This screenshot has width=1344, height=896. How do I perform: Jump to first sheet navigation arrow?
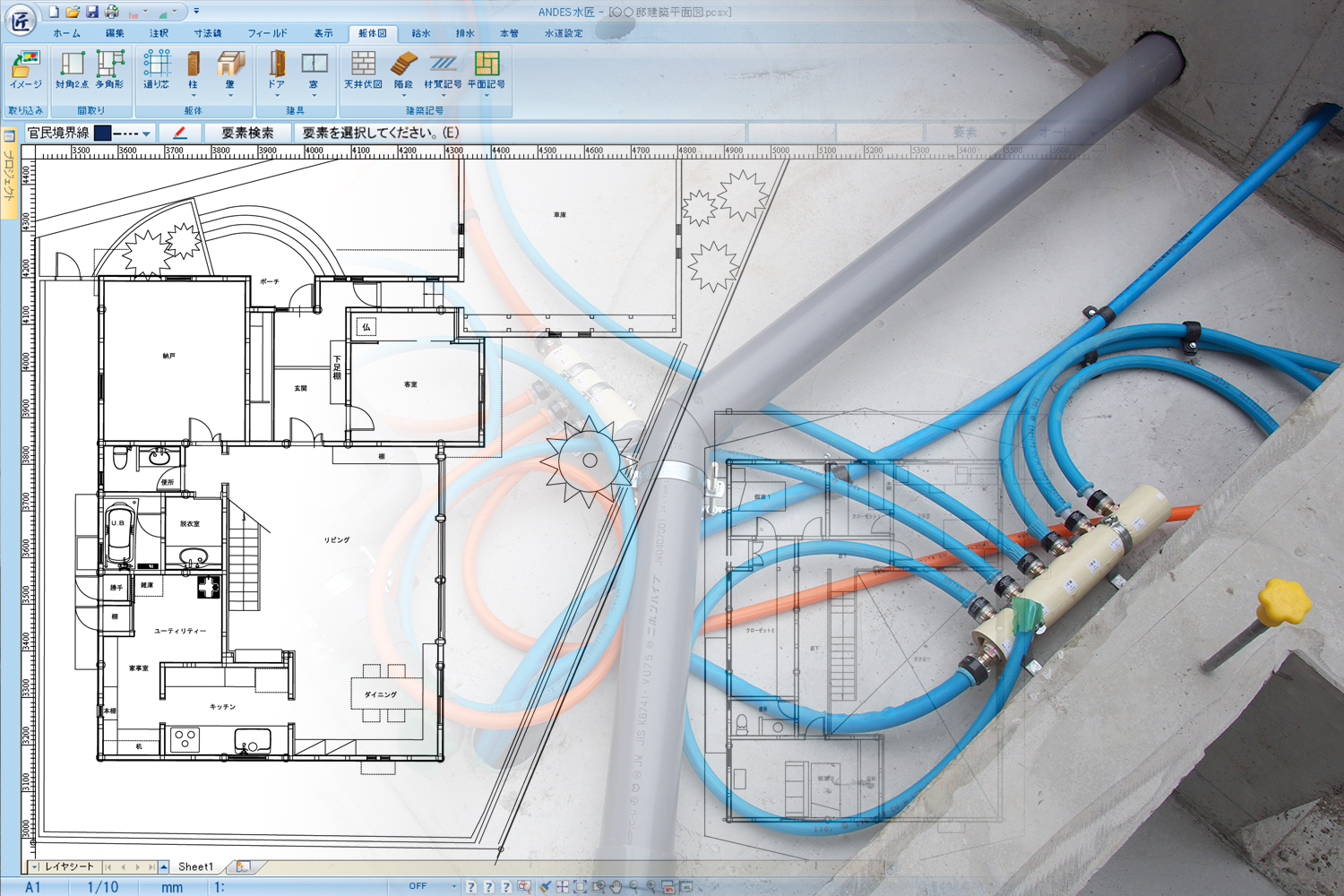point(108,867)
